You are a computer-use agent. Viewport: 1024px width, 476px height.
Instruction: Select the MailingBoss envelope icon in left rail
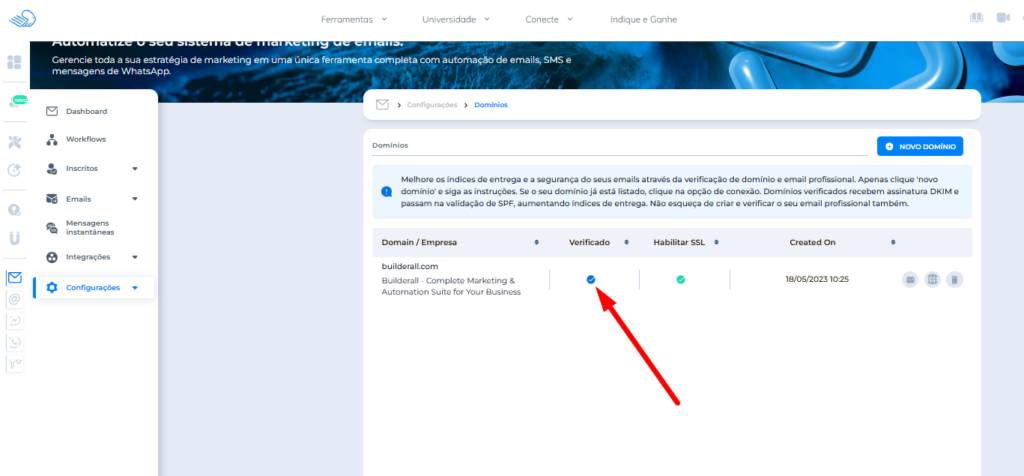click(14, 278)
